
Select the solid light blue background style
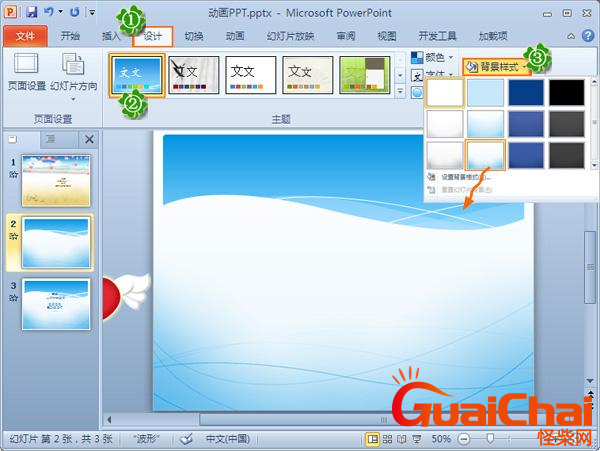pos(485,92)
